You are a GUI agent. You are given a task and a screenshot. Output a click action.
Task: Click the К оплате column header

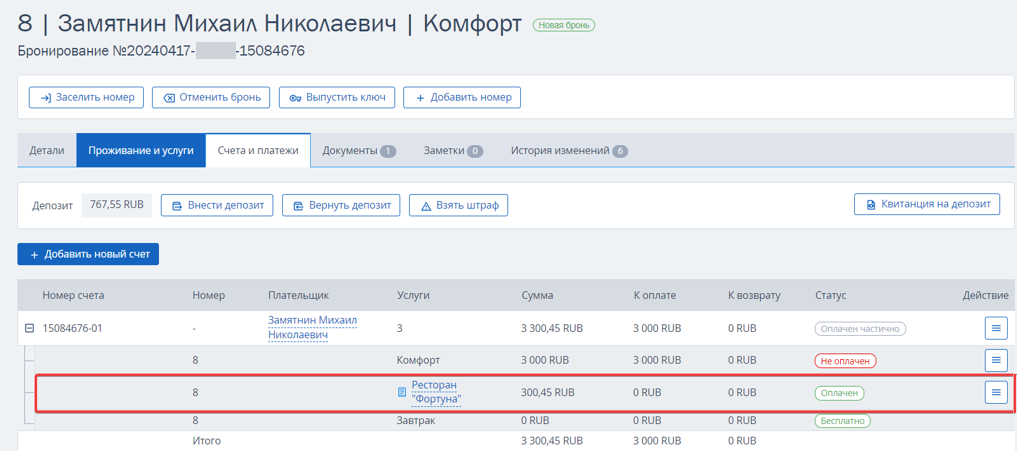click(x=655, y=295)
